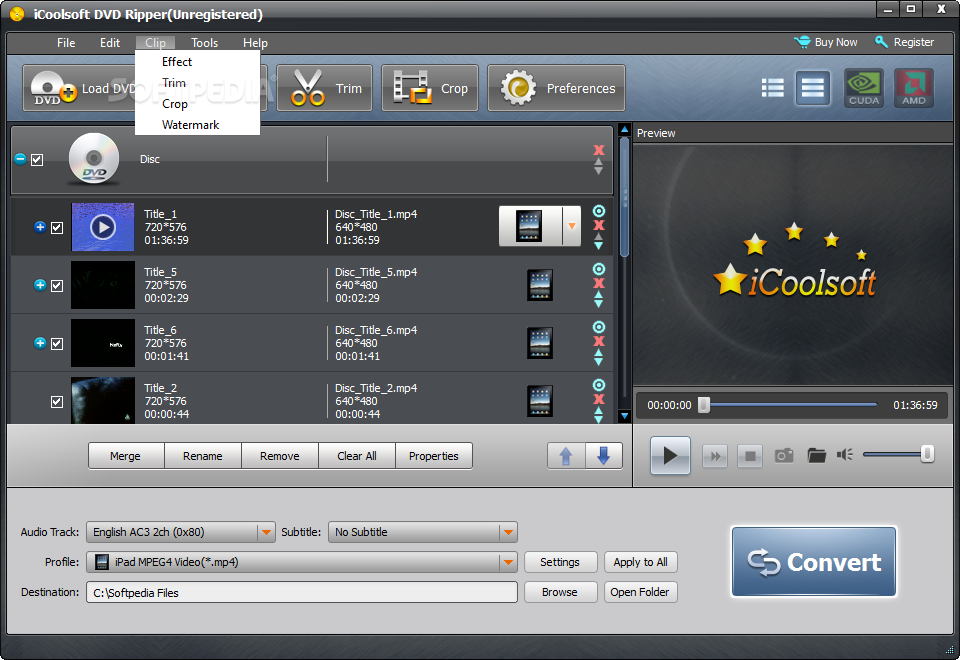Uncheck Title_6 checkbox

pos(57,343)
